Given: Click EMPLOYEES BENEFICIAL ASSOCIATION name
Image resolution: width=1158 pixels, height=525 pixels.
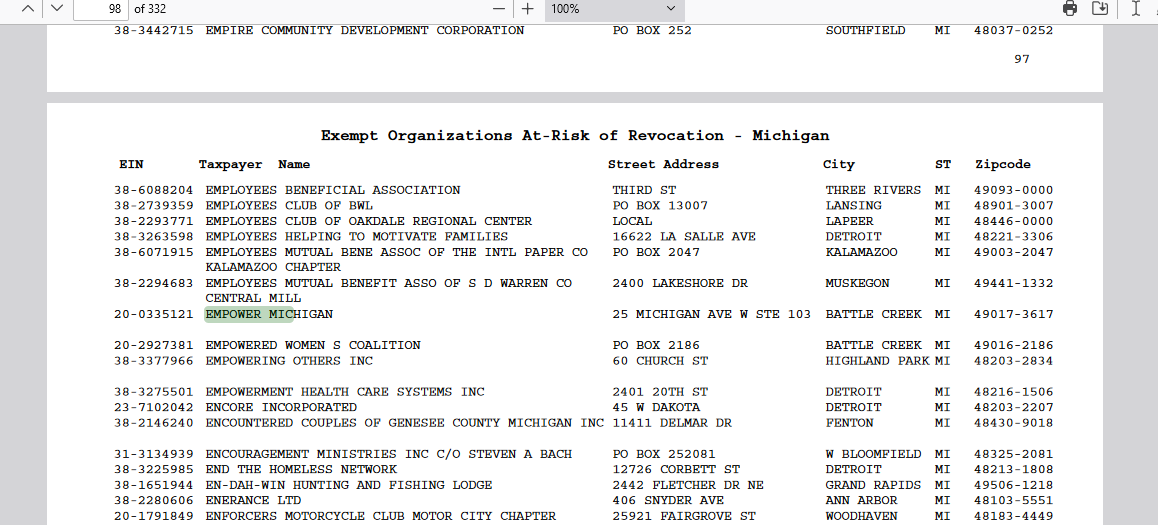Looking at the screenshot, I should click(x=332, y=191).
